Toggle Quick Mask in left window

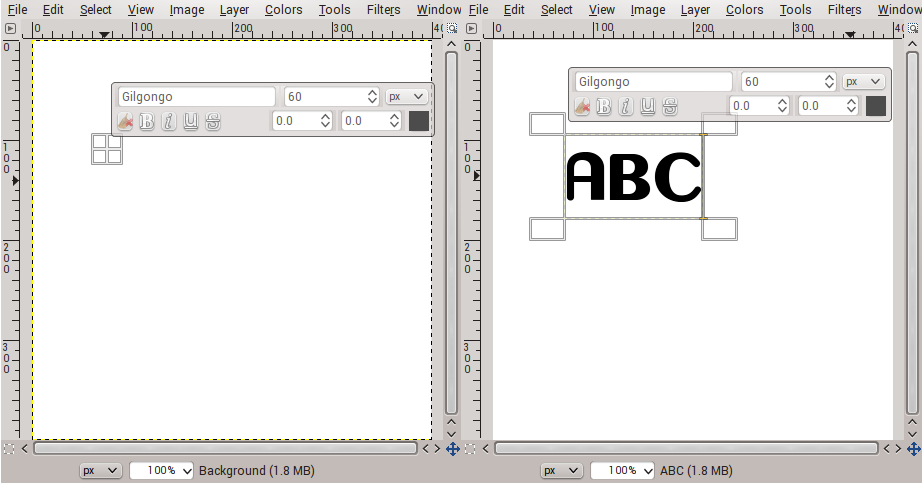pos(9,449)
